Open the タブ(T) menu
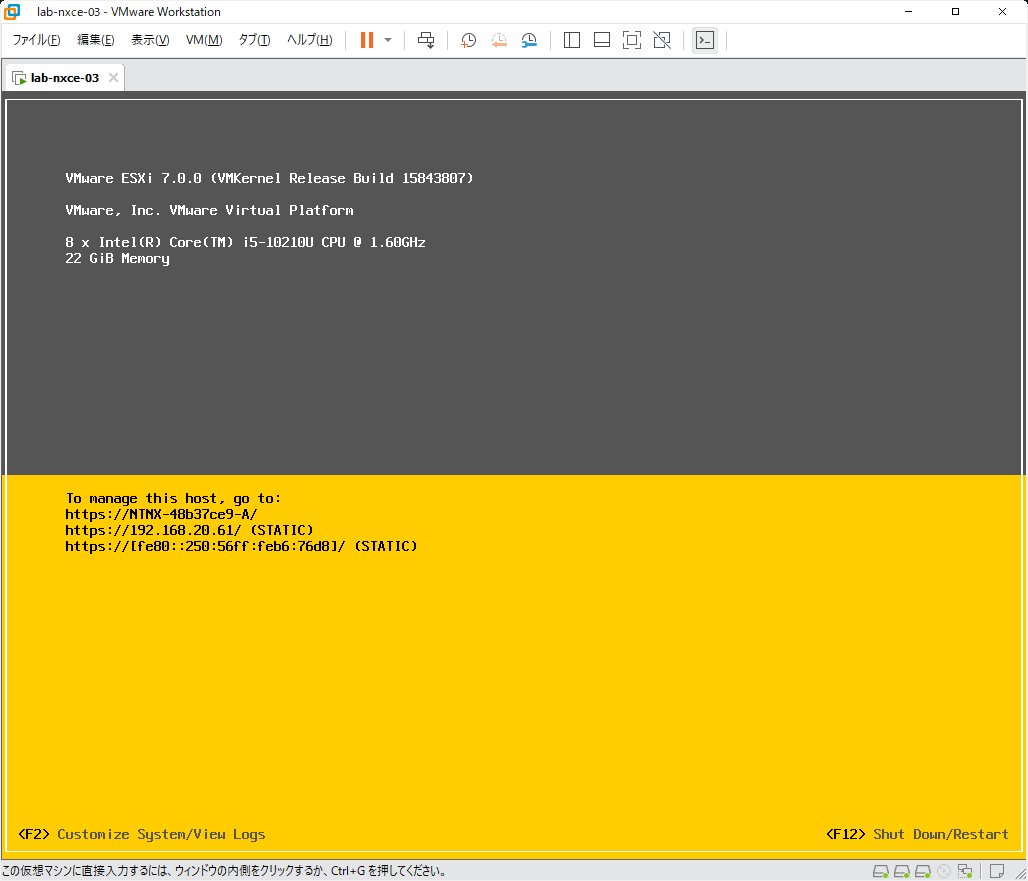Screen dimensions: 1028x881 [x=254, y=40]
